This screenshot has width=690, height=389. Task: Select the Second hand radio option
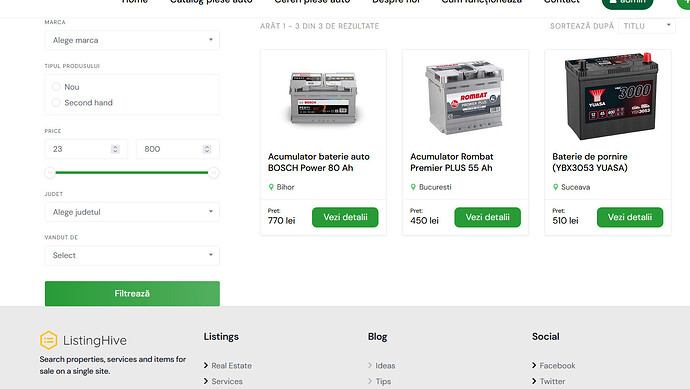(56, 103)
